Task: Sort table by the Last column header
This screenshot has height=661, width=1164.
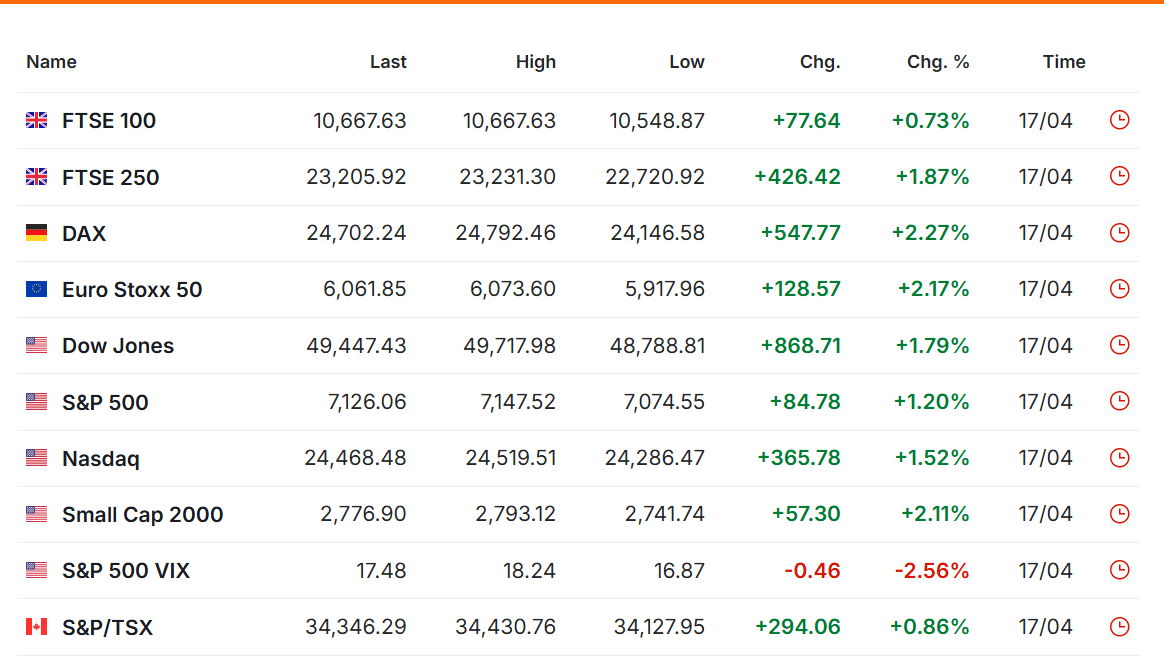Action: click(x=388, y=62)
